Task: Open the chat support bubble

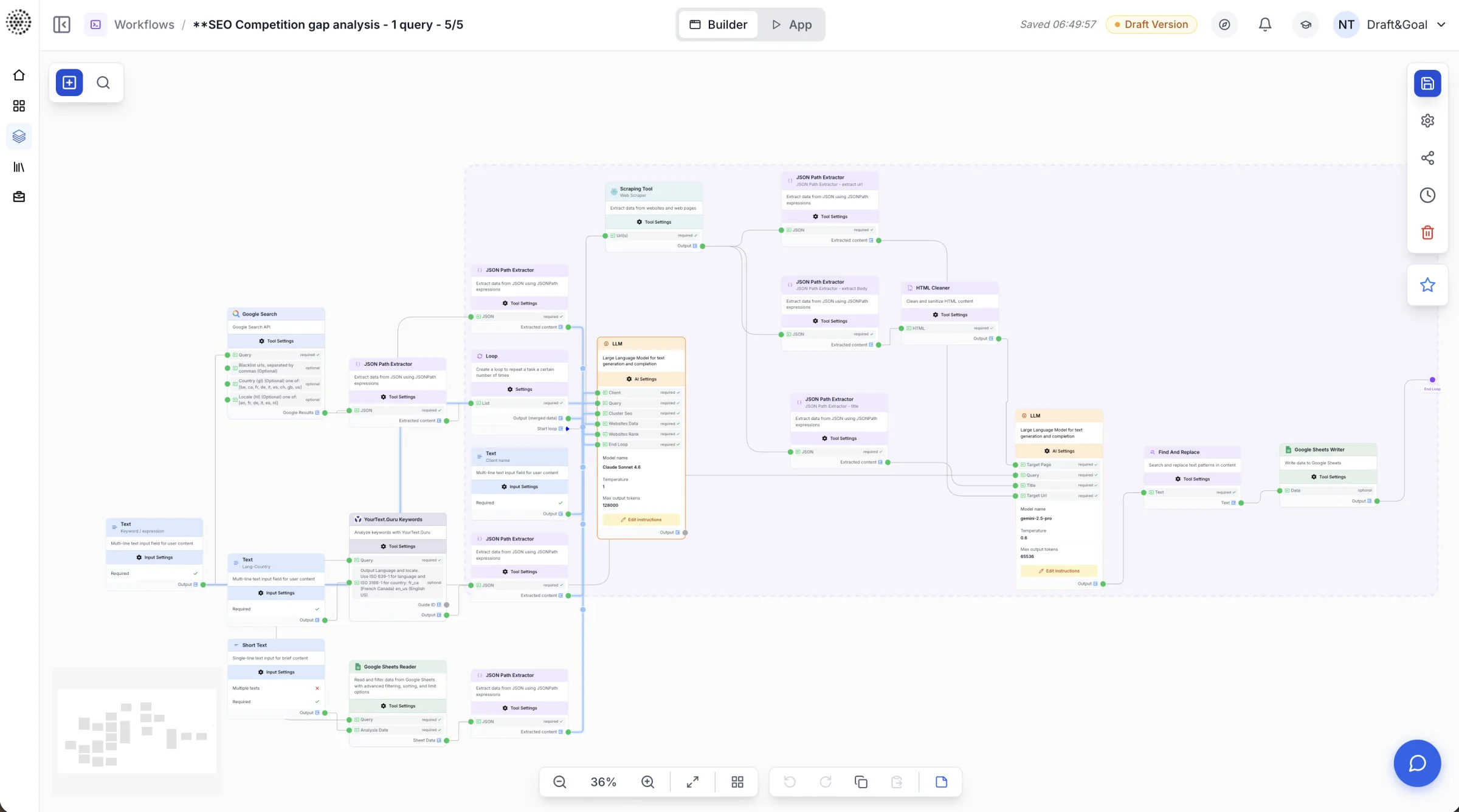Action: [1417, 763]
